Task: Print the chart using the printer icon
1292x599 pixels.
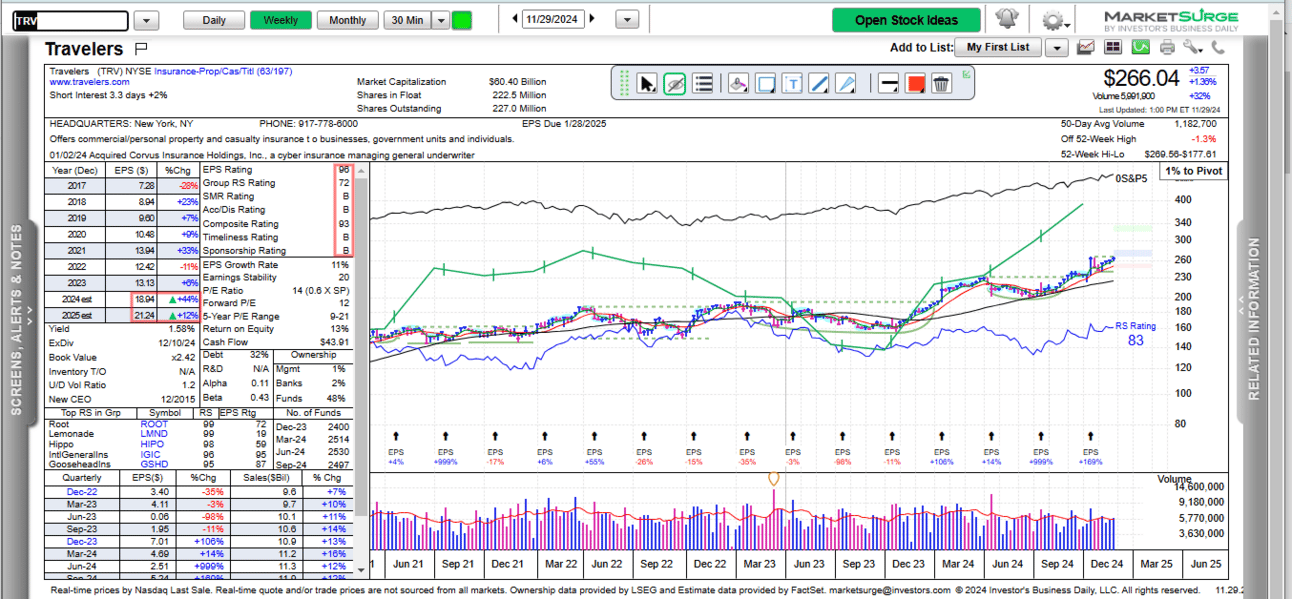Action: (1167, 47)
